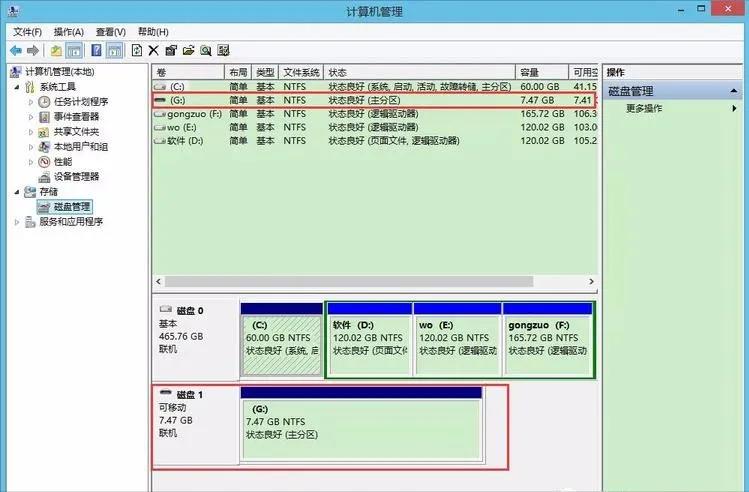The width and height of the screenshot is (749, 492).
Task: Select the 软件 (D:) partition block in disk map
Action: coord(369,340)
